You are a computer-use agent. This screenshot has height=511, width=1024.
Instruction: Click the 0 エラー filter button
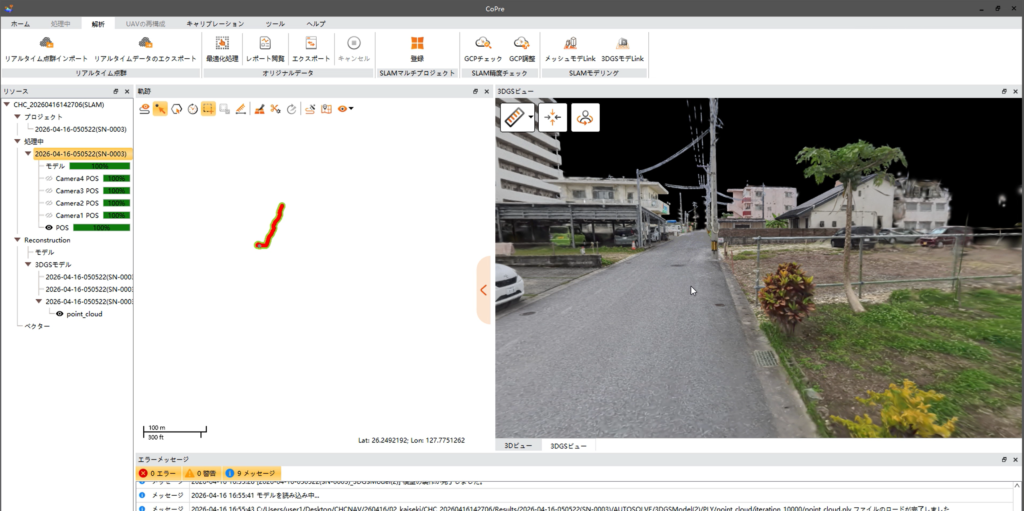(x=156, y=472)
